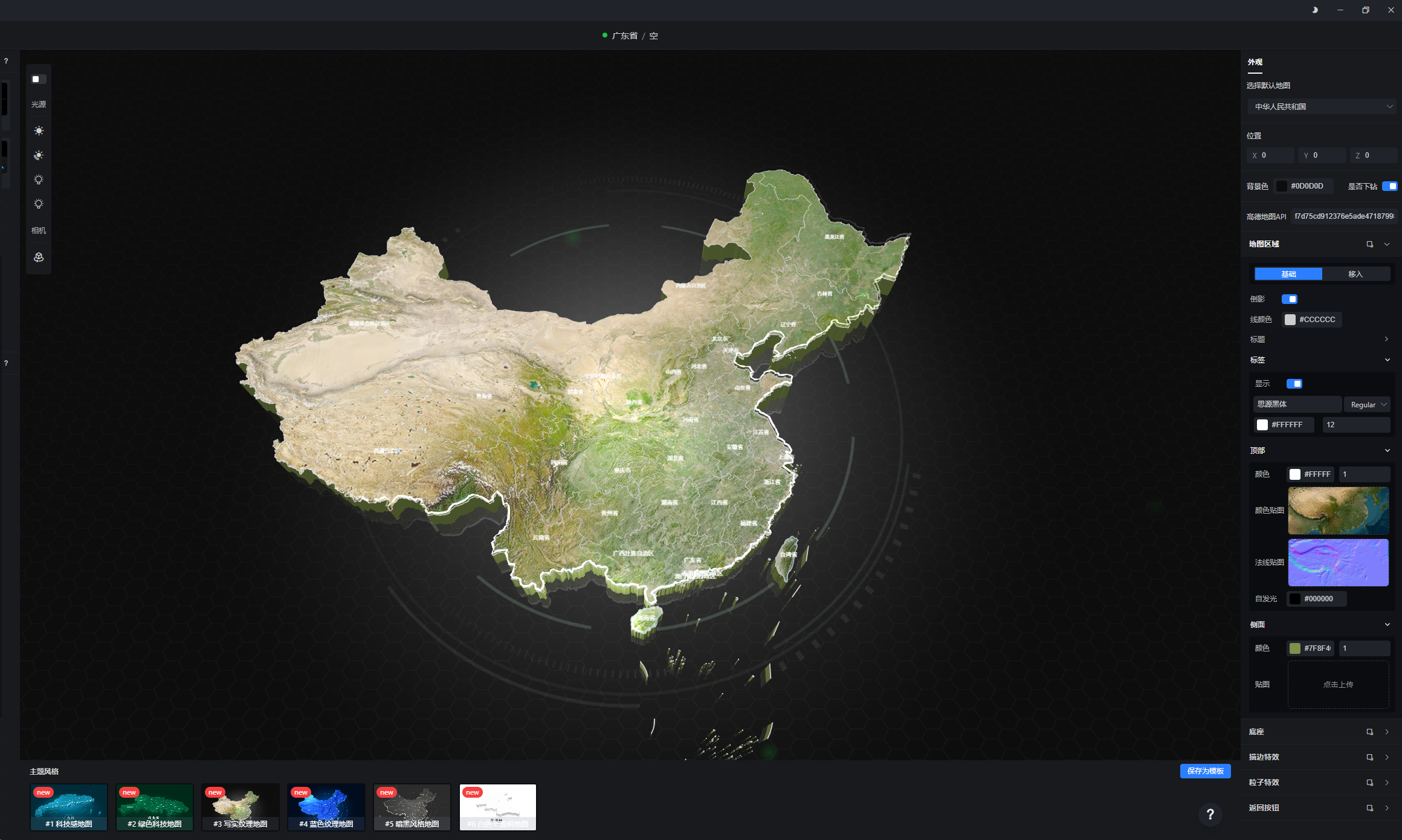The height and width of the screenshot is (840, 1402).
Task: Turn off the 标签 显示 switch
Action: click(1294, 384)
